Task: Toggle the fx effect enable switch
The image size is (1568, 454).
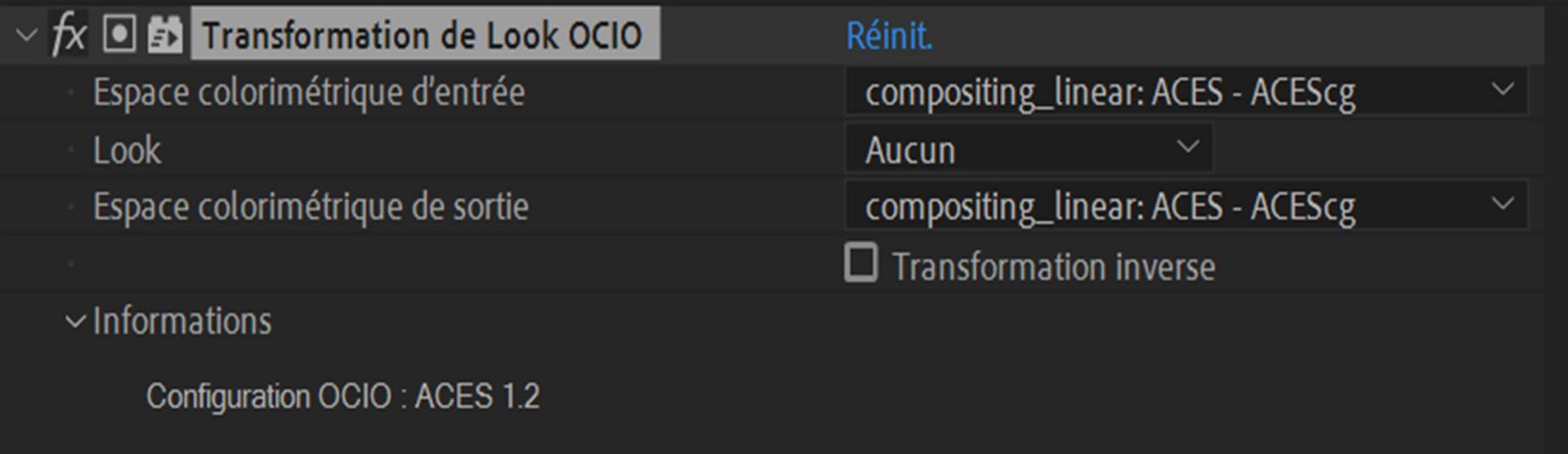Action: click(69, 35)
